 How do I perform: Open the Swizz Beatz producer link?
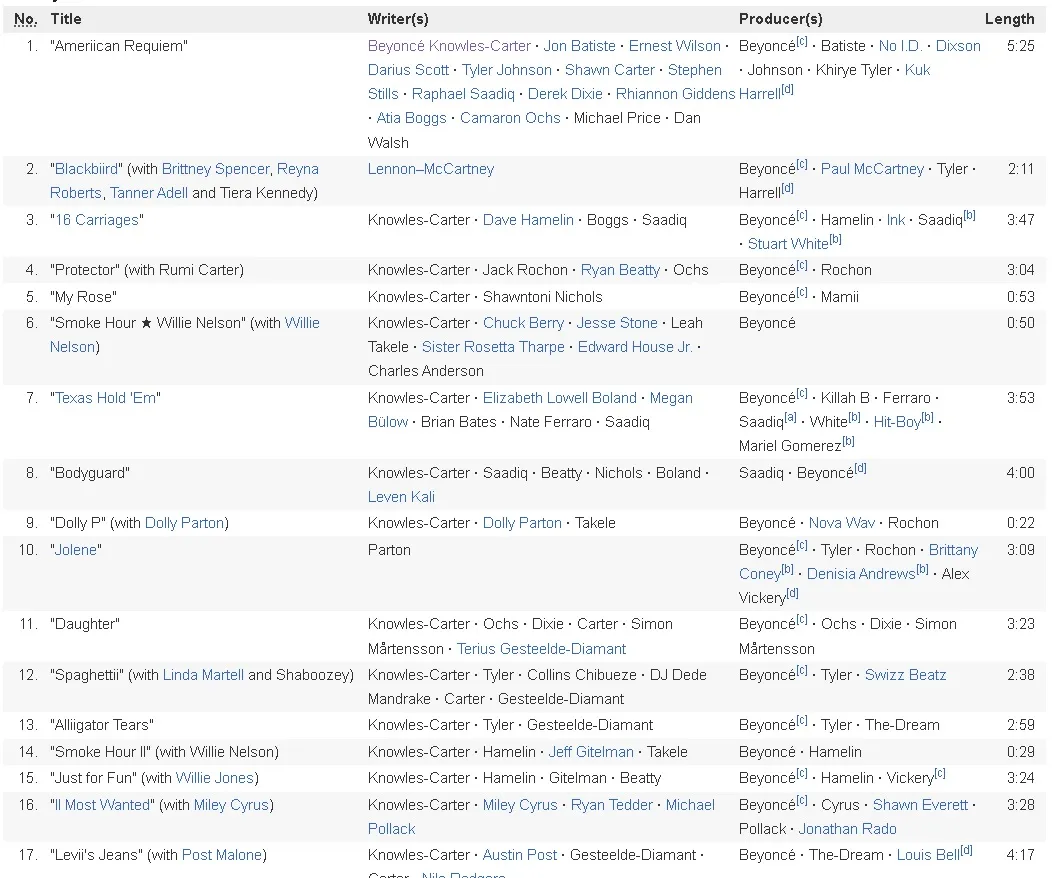pyautogui.click(x=905, y=674)
